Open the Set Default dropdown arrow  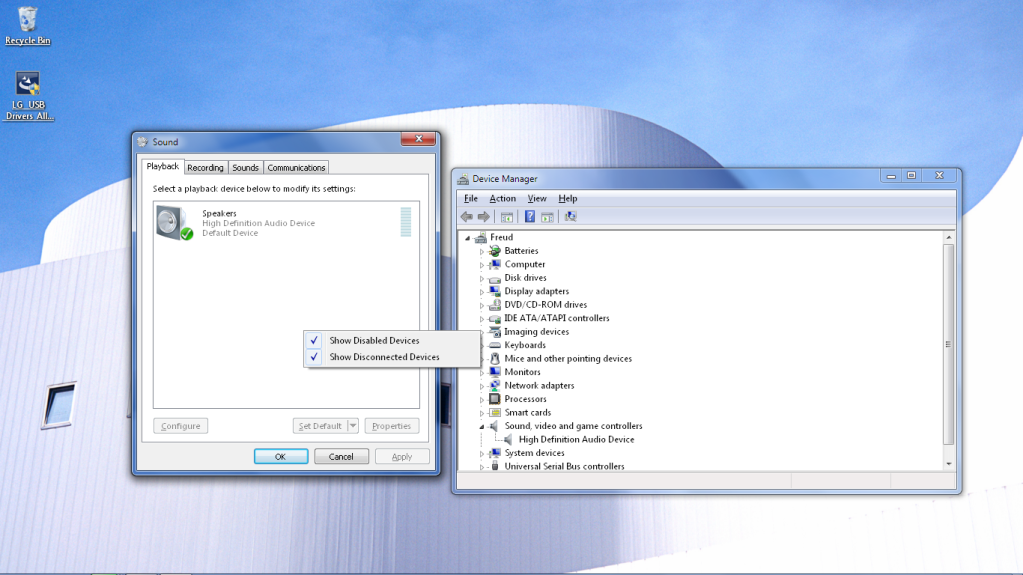tap(353, 426)
